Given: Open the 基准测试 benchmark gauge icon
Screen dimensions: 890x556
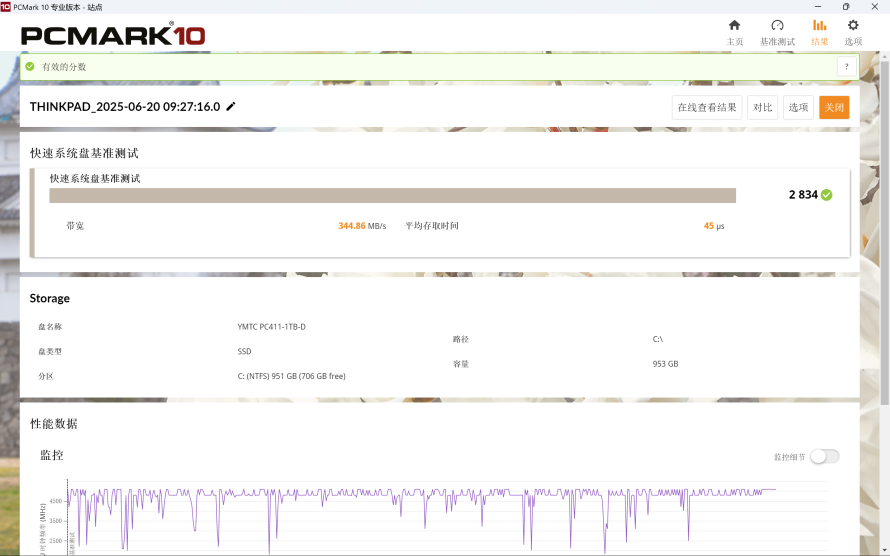Looking at the screenshot, I should coord(777,25).
